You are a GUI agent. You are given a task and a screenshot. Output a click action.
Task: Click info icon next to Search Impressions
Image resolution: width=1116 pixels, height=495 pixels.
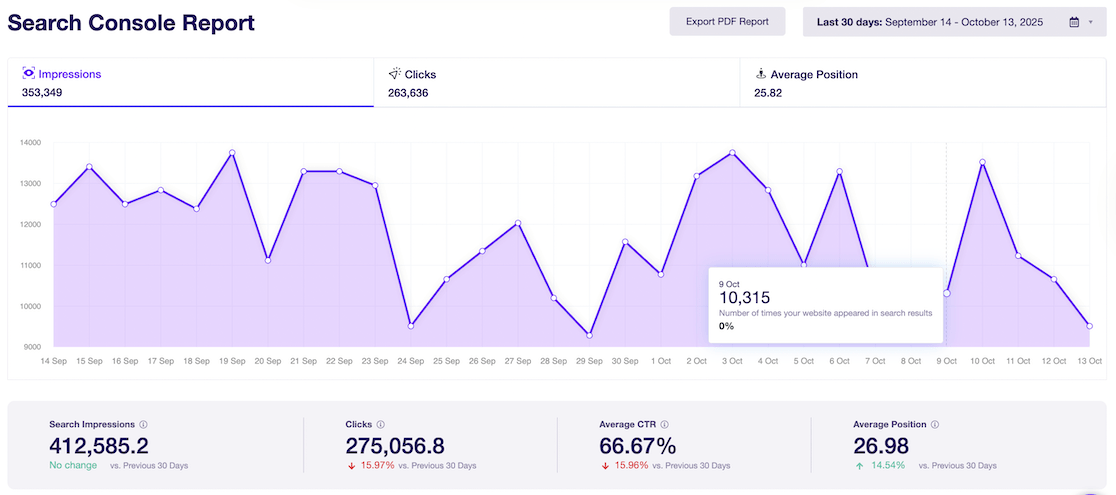[x=144, y=424]
